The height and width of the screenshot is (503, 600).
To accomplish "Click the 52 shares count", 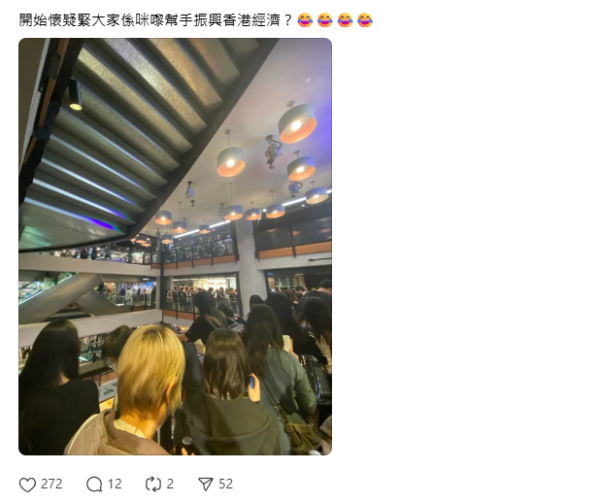I will point(225,484).
